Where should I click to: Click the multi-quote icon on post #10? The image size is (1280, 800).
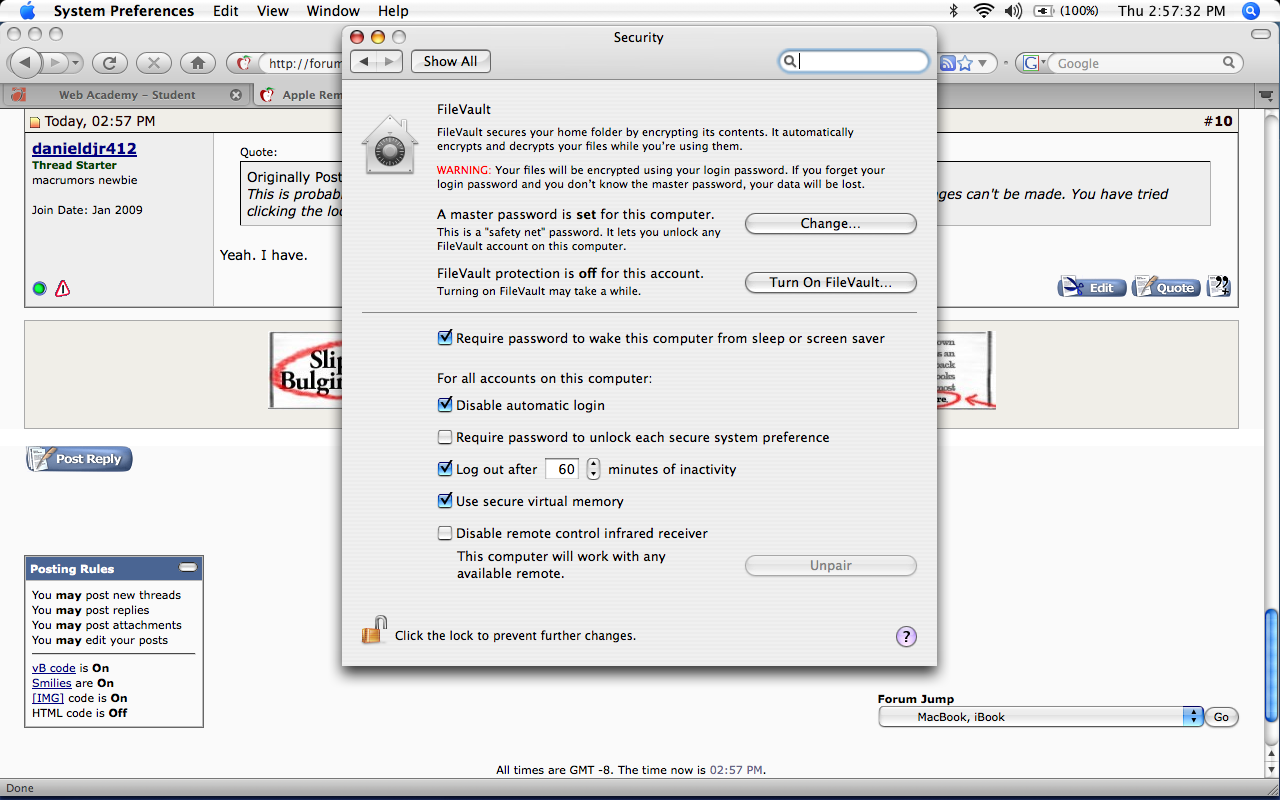click(1219, 287)
